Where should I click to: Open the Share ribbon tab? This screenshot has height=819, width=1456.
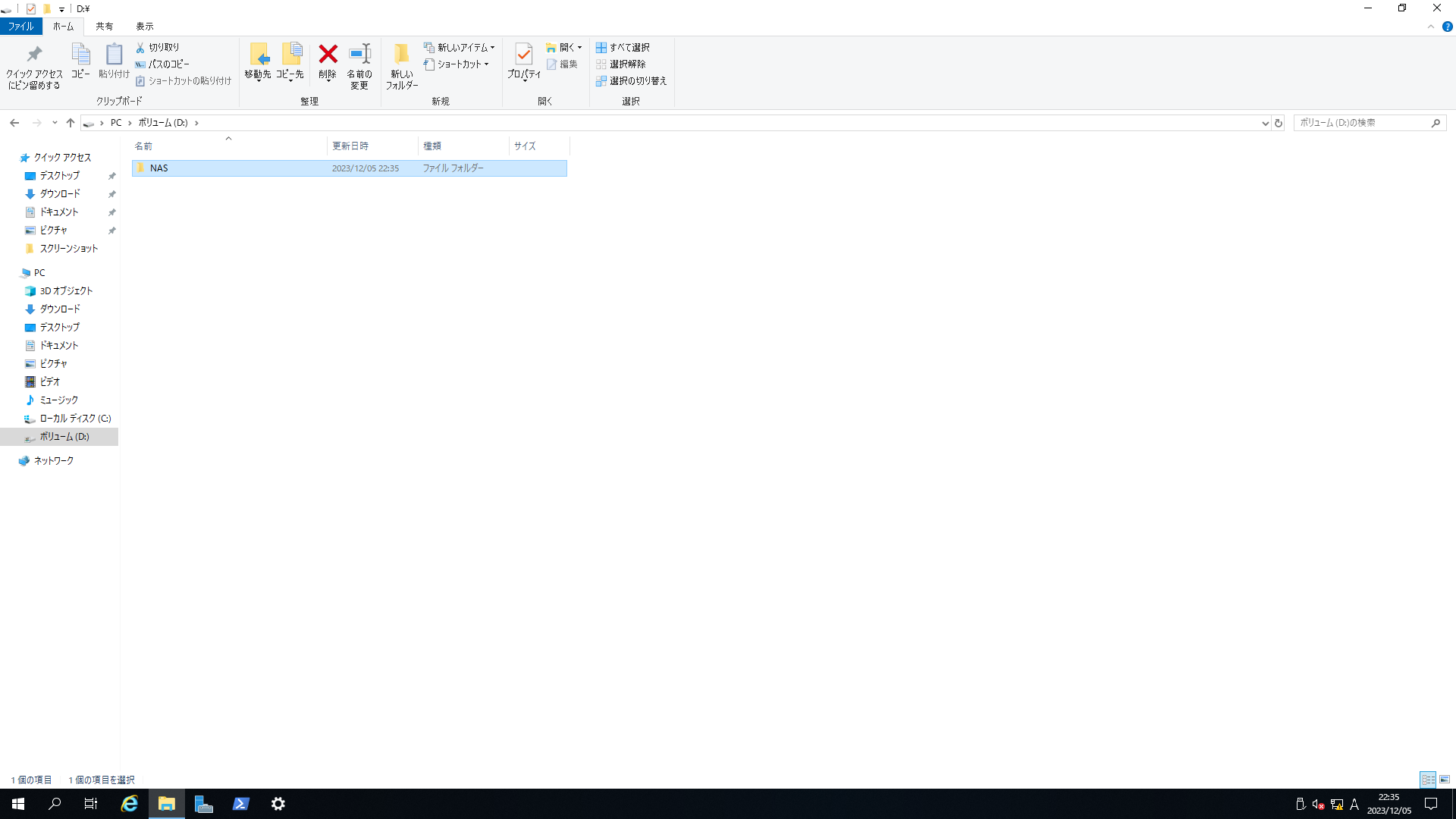coord(104,27)
